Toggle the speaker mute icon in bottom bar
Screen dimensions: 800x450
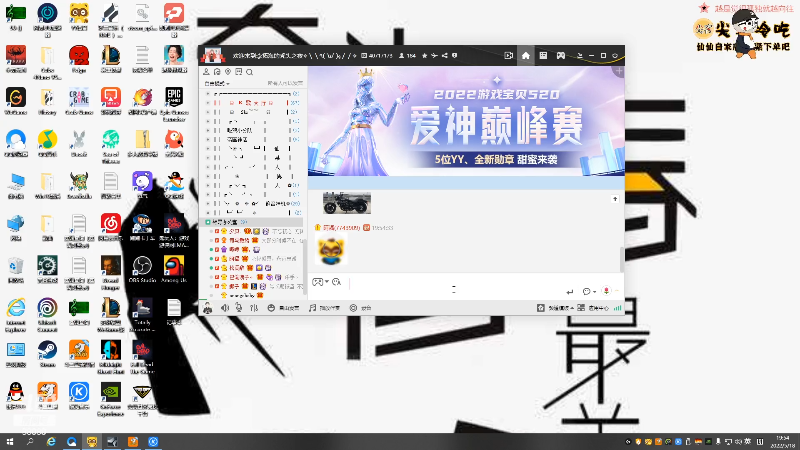coord(224,308)
